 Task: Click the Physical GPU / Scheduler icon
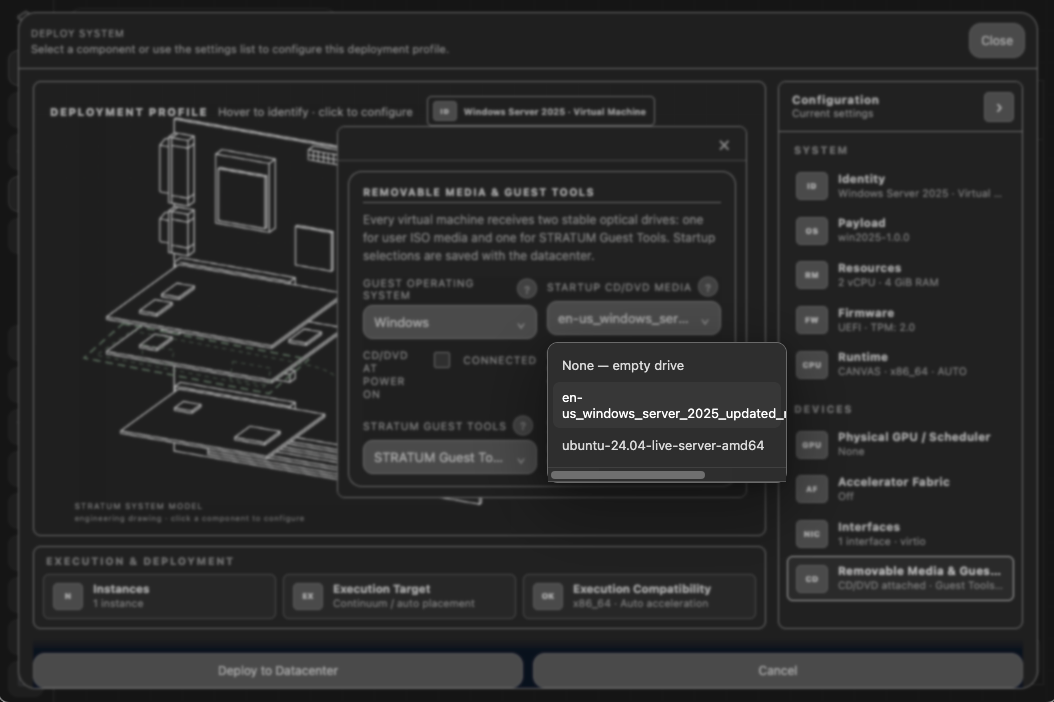(x=811, y=444)
